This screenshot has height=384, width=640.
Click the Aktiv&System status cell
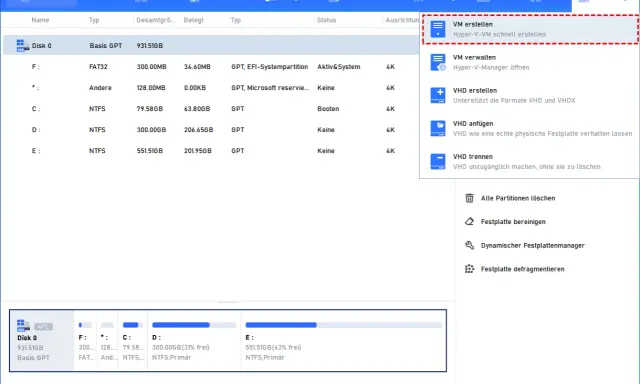[x=339, y=67]
